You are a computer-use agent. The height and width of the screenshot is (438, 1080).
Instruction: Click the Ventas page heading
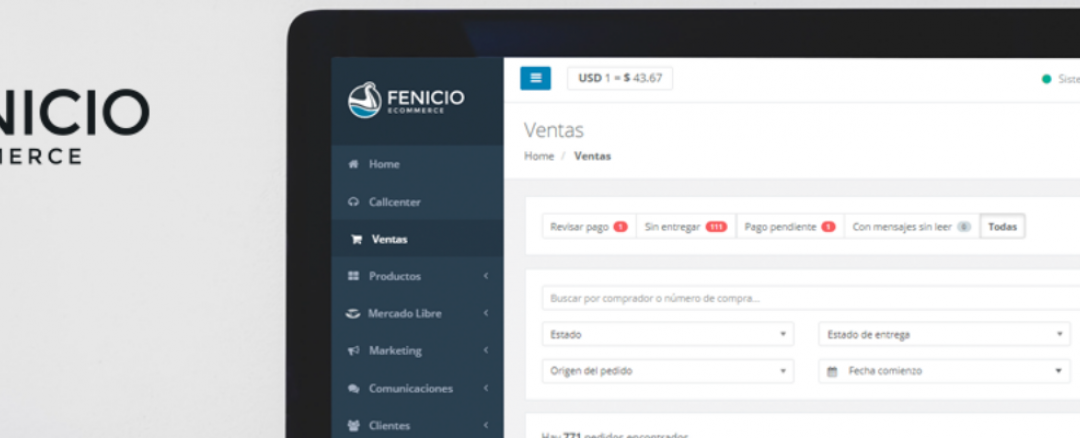point(554,130)
